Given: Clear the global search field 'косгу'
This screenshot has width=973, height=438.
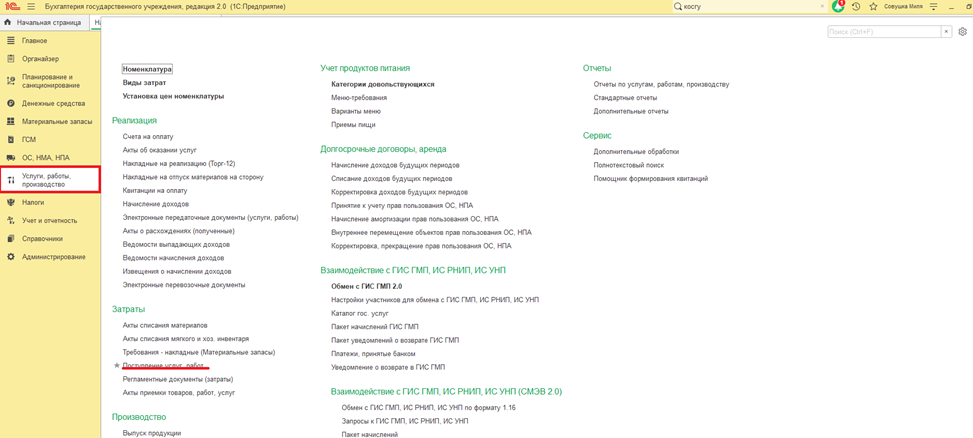Looking at the screenshot, I should click(x=823, y=6).
